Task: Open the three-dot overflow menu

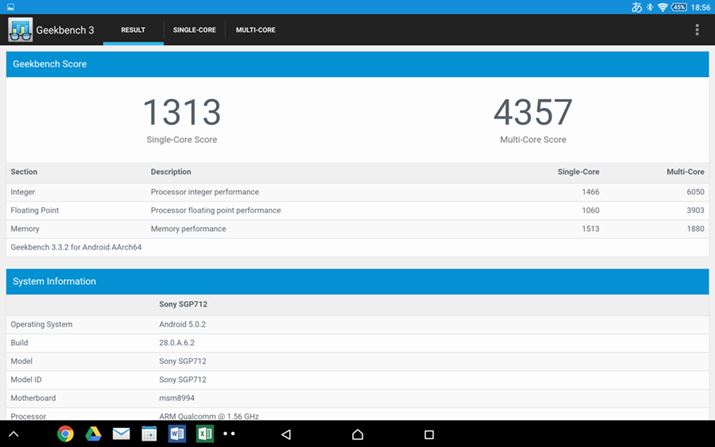Action: 697,30
